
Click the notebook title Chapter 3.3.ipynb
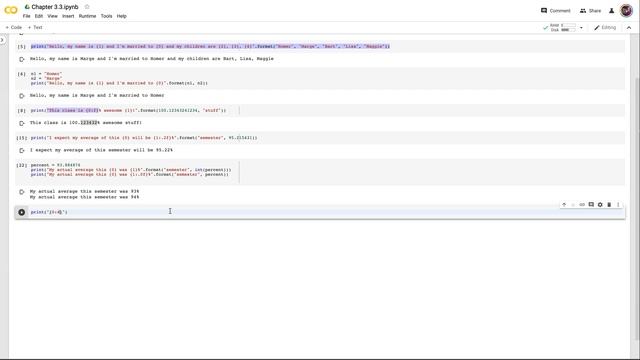tap(55, 7)
